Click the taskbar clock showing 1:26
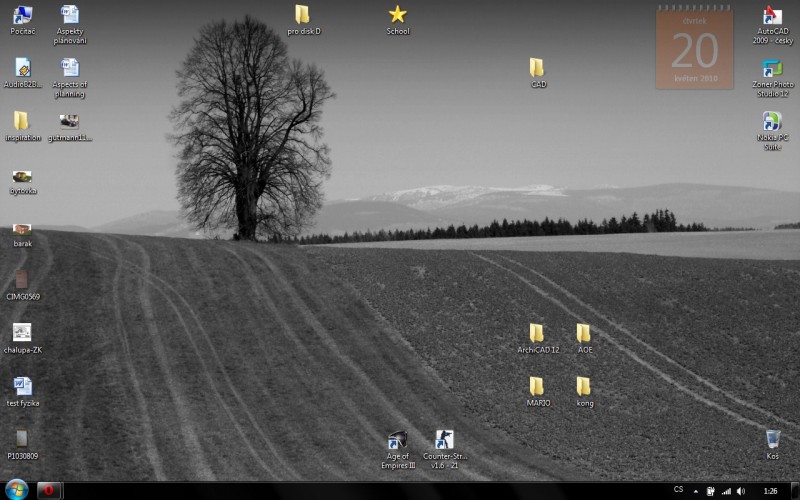This screenshot has width=800, height=500. coord(770,491)
